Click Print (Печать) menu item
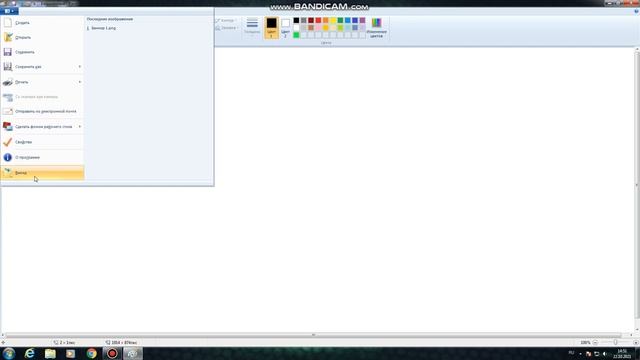The image size is (640, 360). pyautogui.click(x=39, y=82)
